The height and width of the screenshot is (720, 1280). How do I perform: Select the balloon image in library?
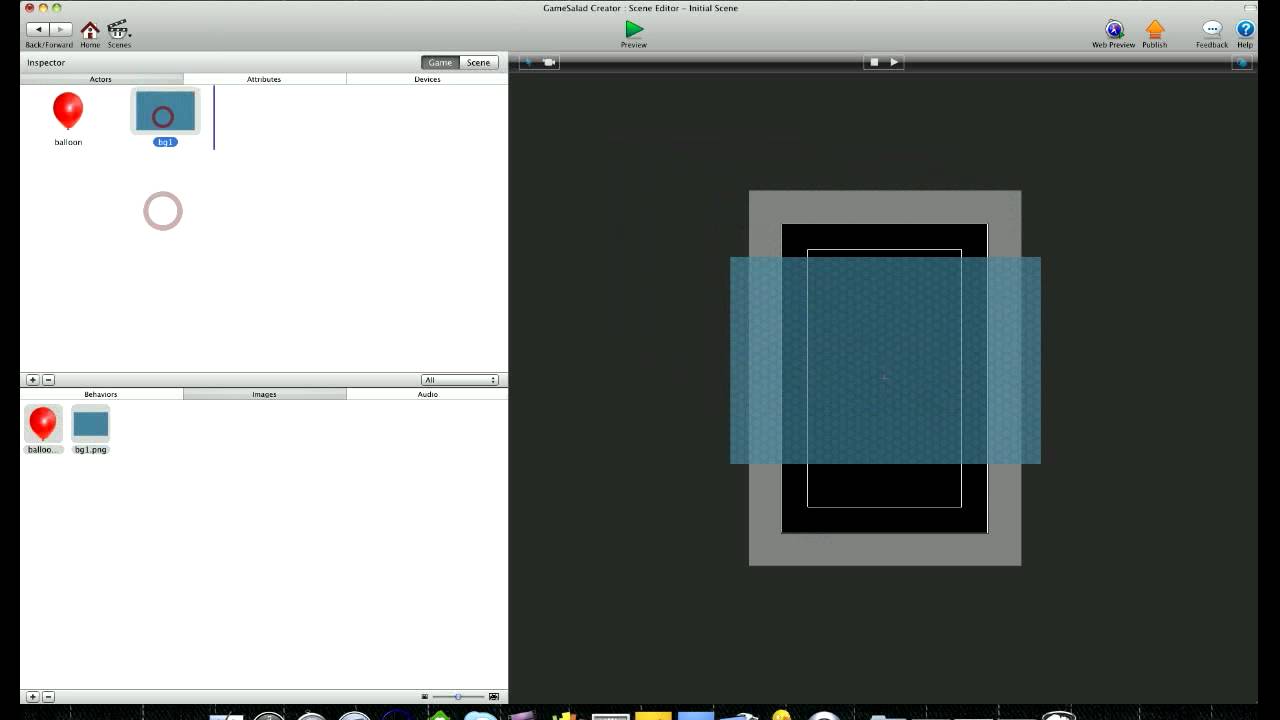tap(43, 424)
